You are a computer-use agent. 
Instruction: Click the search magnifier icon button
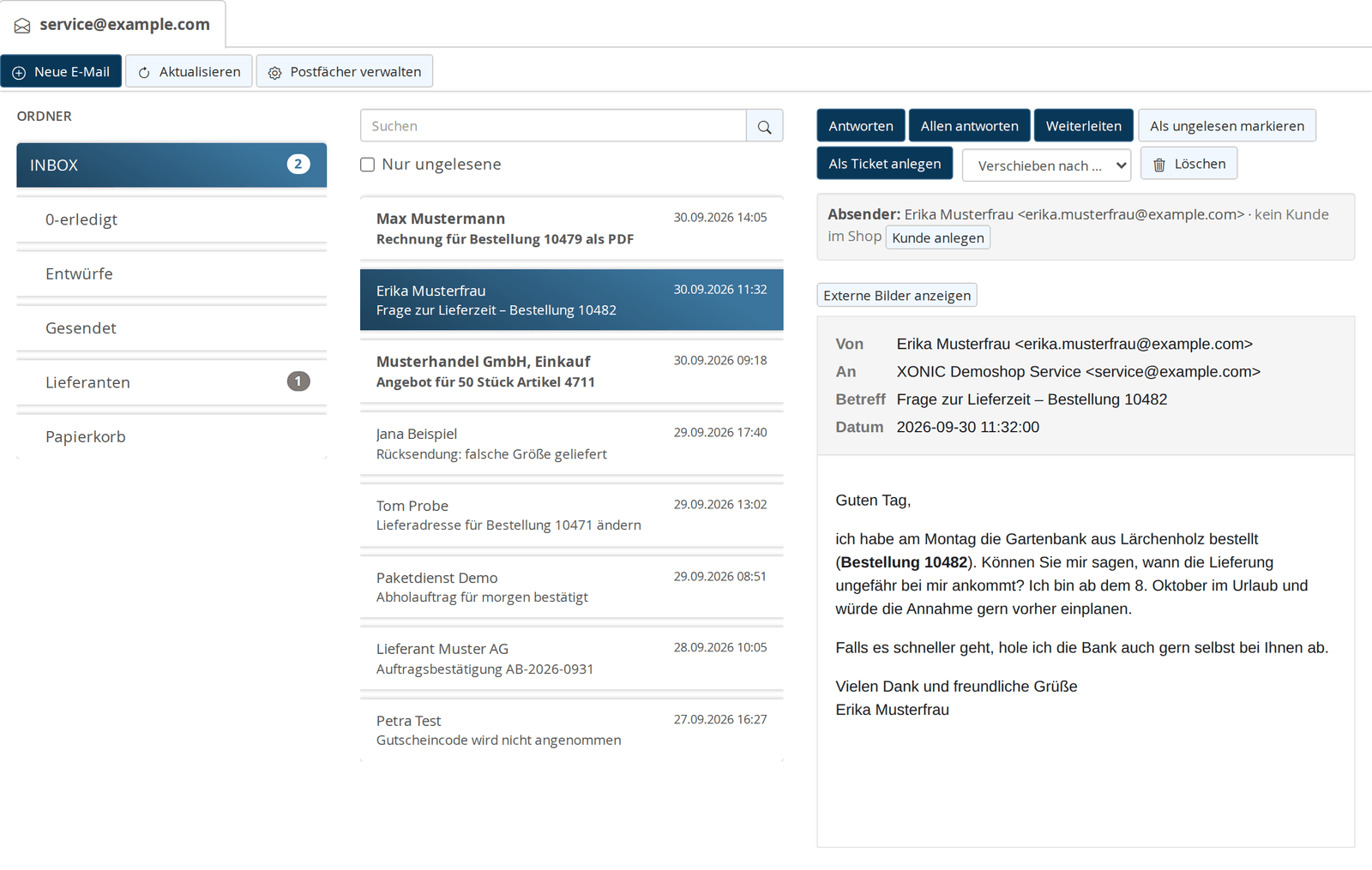(764, 126)
